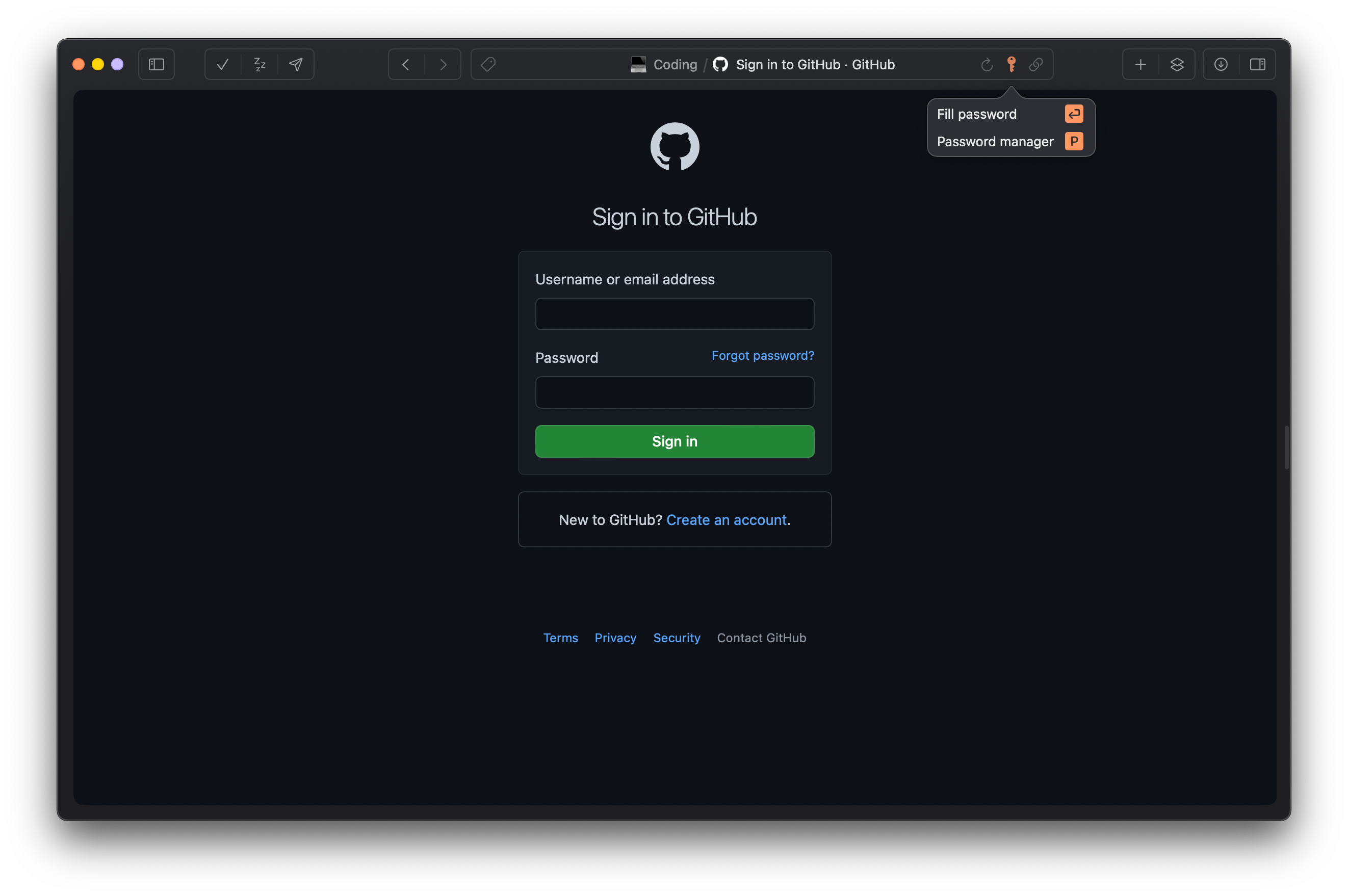Copy page link with chain icon
1348x896 pixels.
pos(1036,65)
